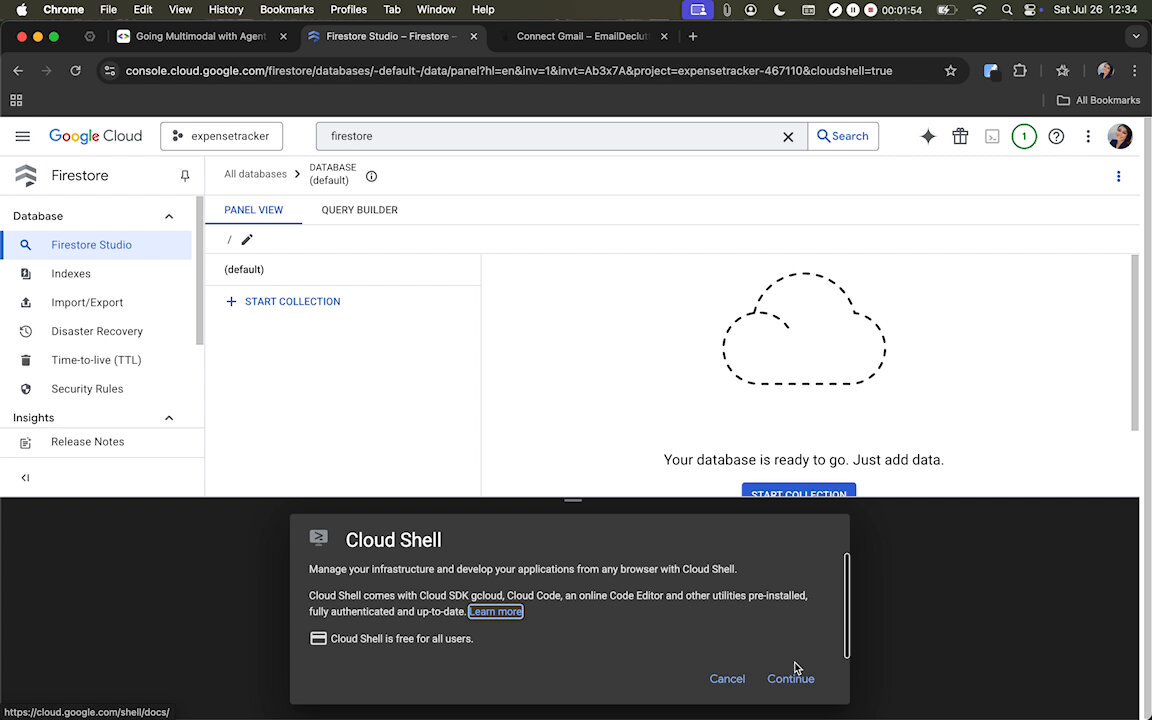Open the help question mark icon
Image resolution: width=1152 pixels, height=720 pixels.
coord(1056,136)
